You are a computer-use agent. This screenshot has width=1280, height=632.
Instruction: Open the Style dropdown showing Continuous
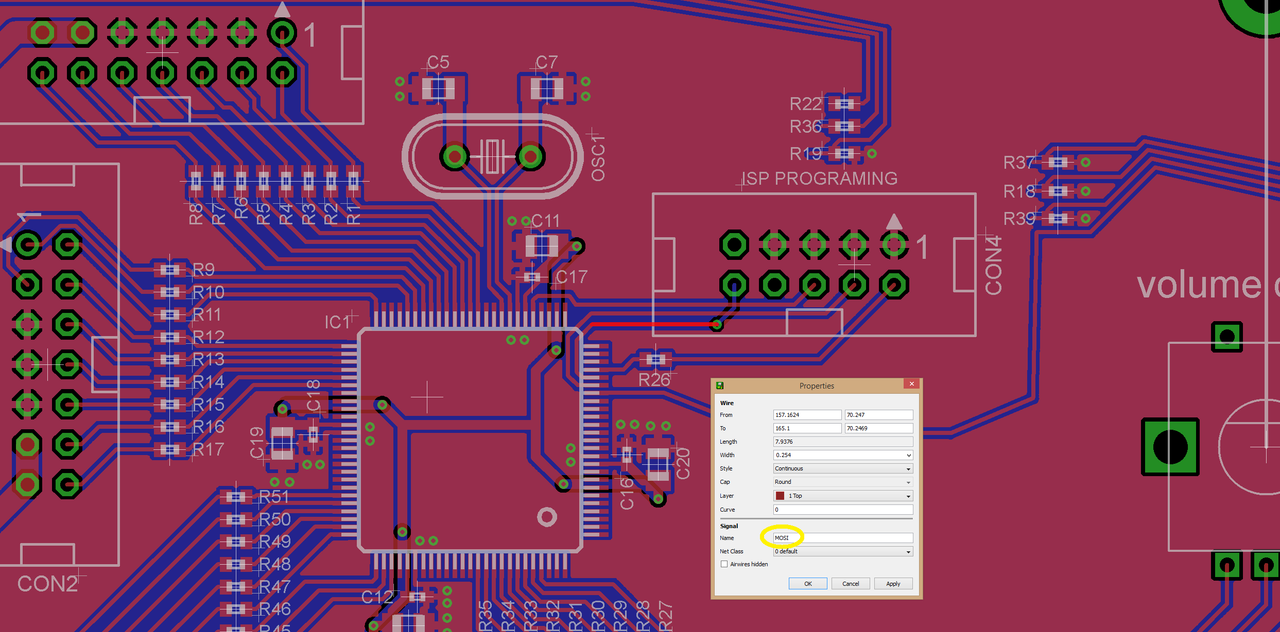(843, 468)
